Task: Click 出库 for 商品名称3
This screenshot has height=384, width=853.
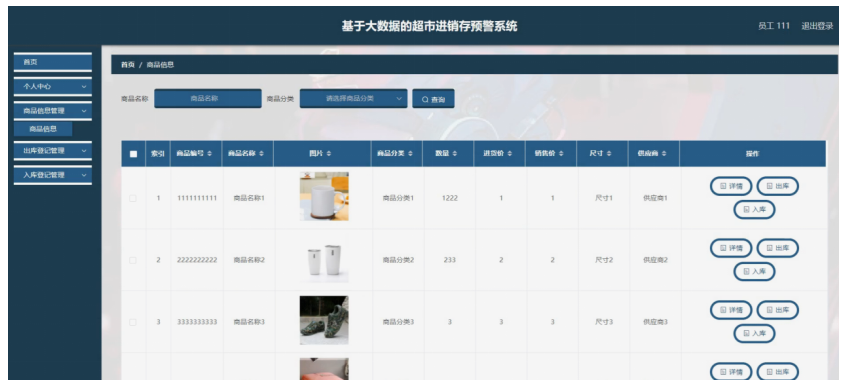Action: click(777, 310)
